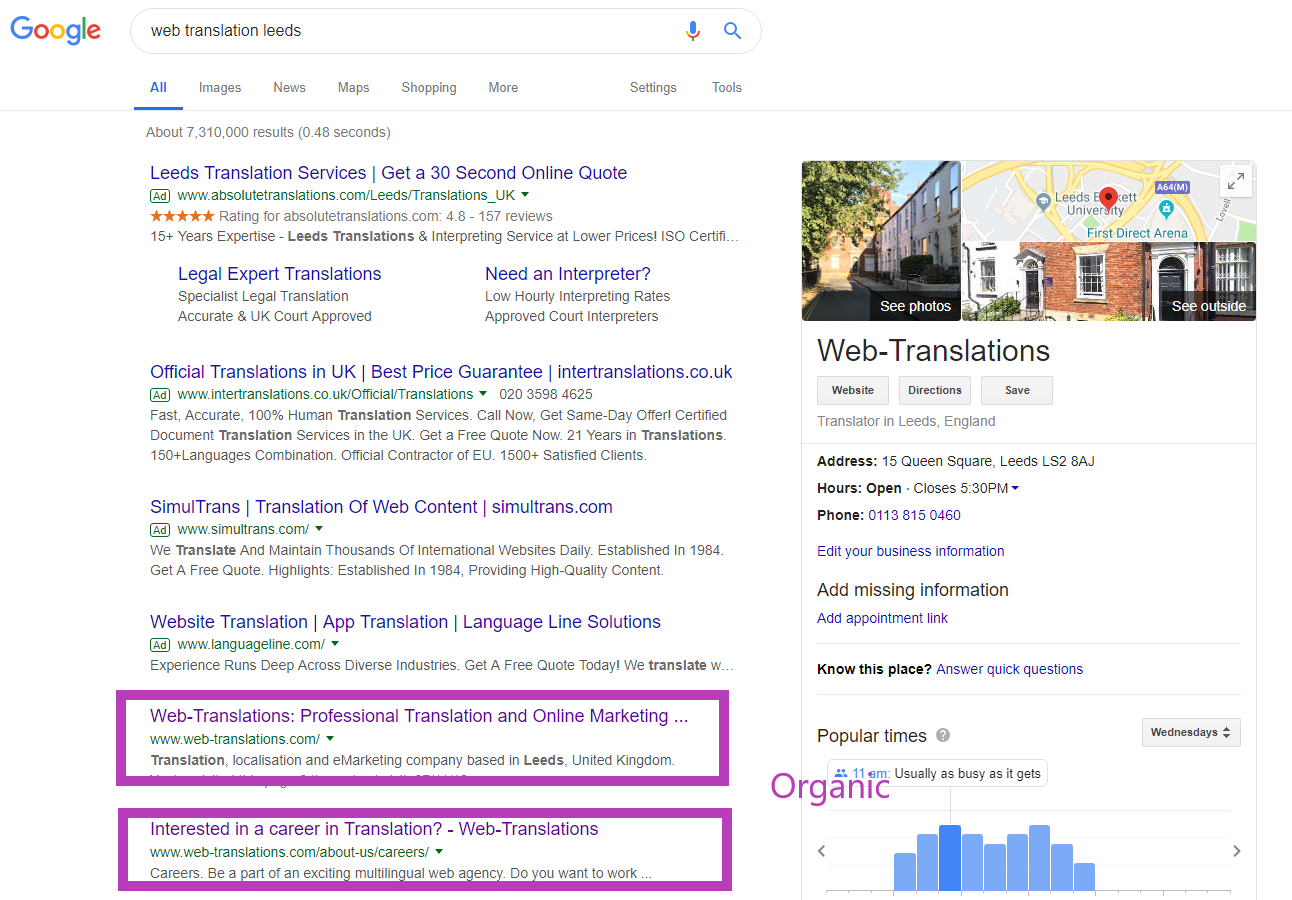This screenshot has height=900, width=1292.
Task: Click the 'About 7,310,000 results' text
Action: (268, 132)
